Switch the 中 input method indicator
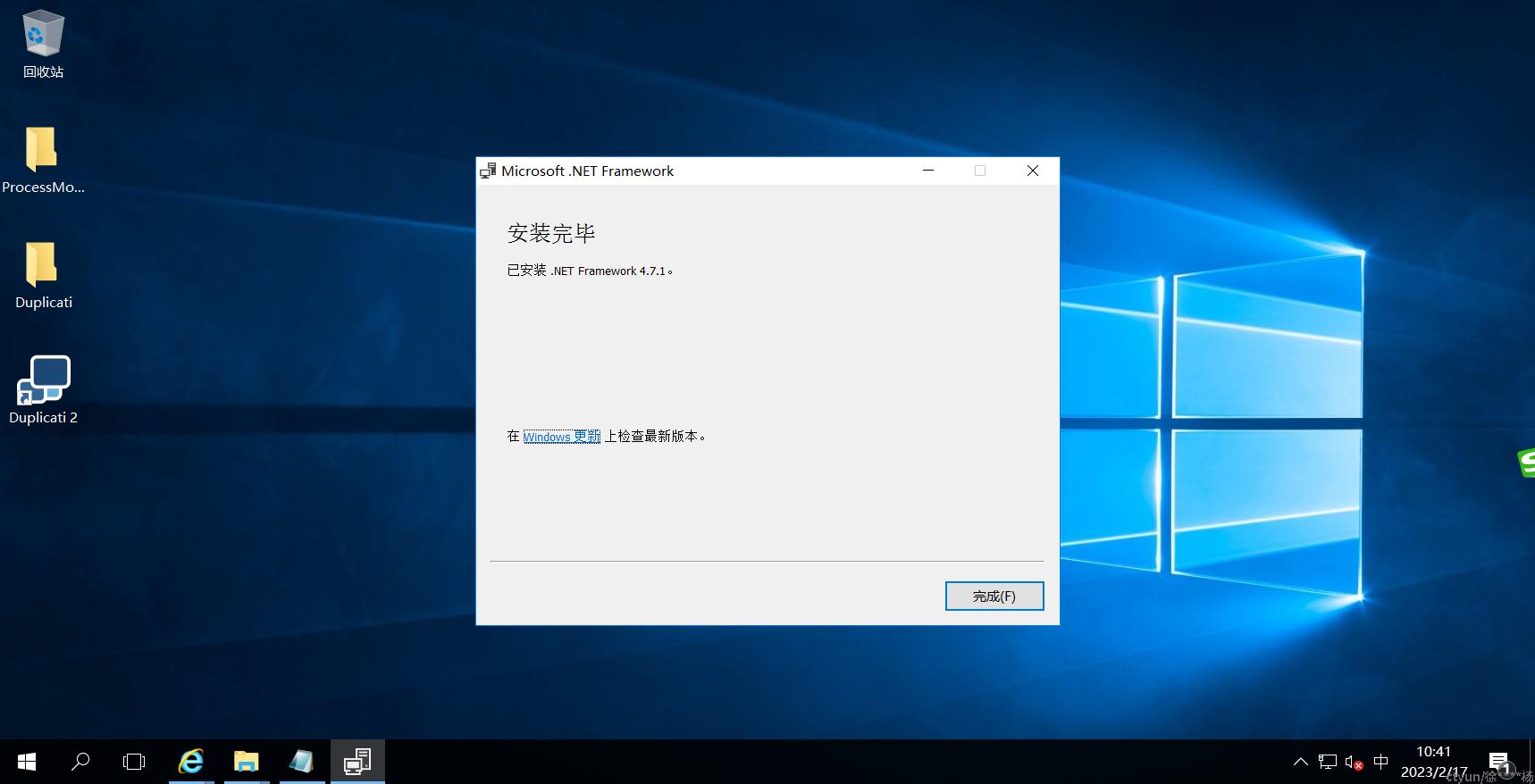Image resolution: width=1535 pixels, height=784 pixels. coord(1381,762)
